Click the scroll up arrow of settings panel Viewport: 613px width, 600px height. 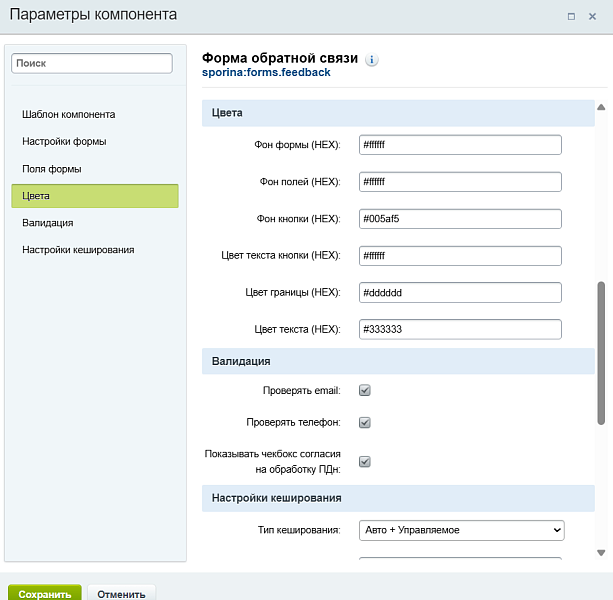[x=601, y=108]
